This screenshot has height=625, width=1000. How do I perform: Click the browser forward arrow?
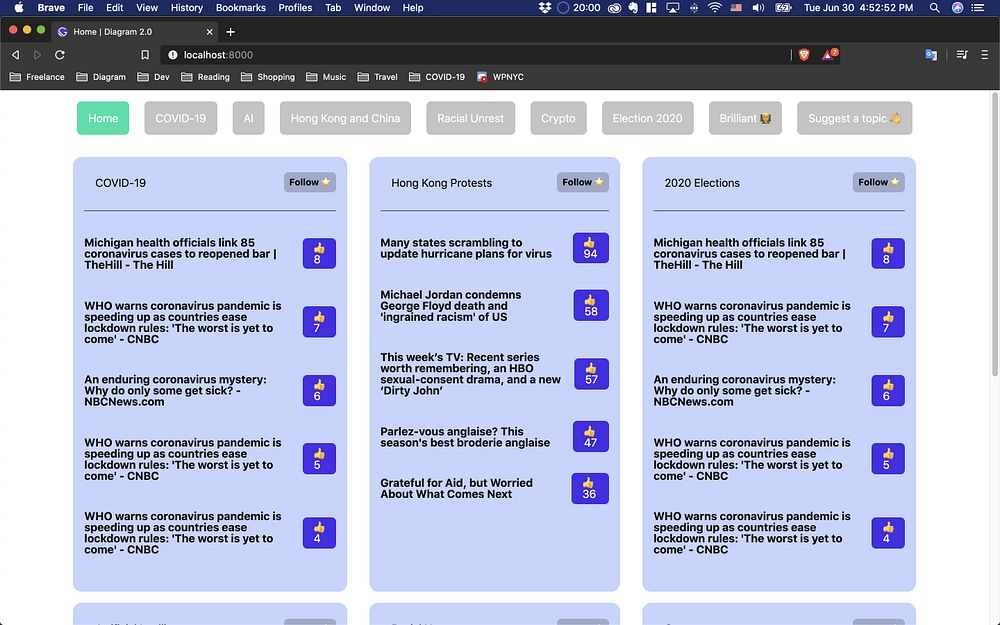pos(37,55)
